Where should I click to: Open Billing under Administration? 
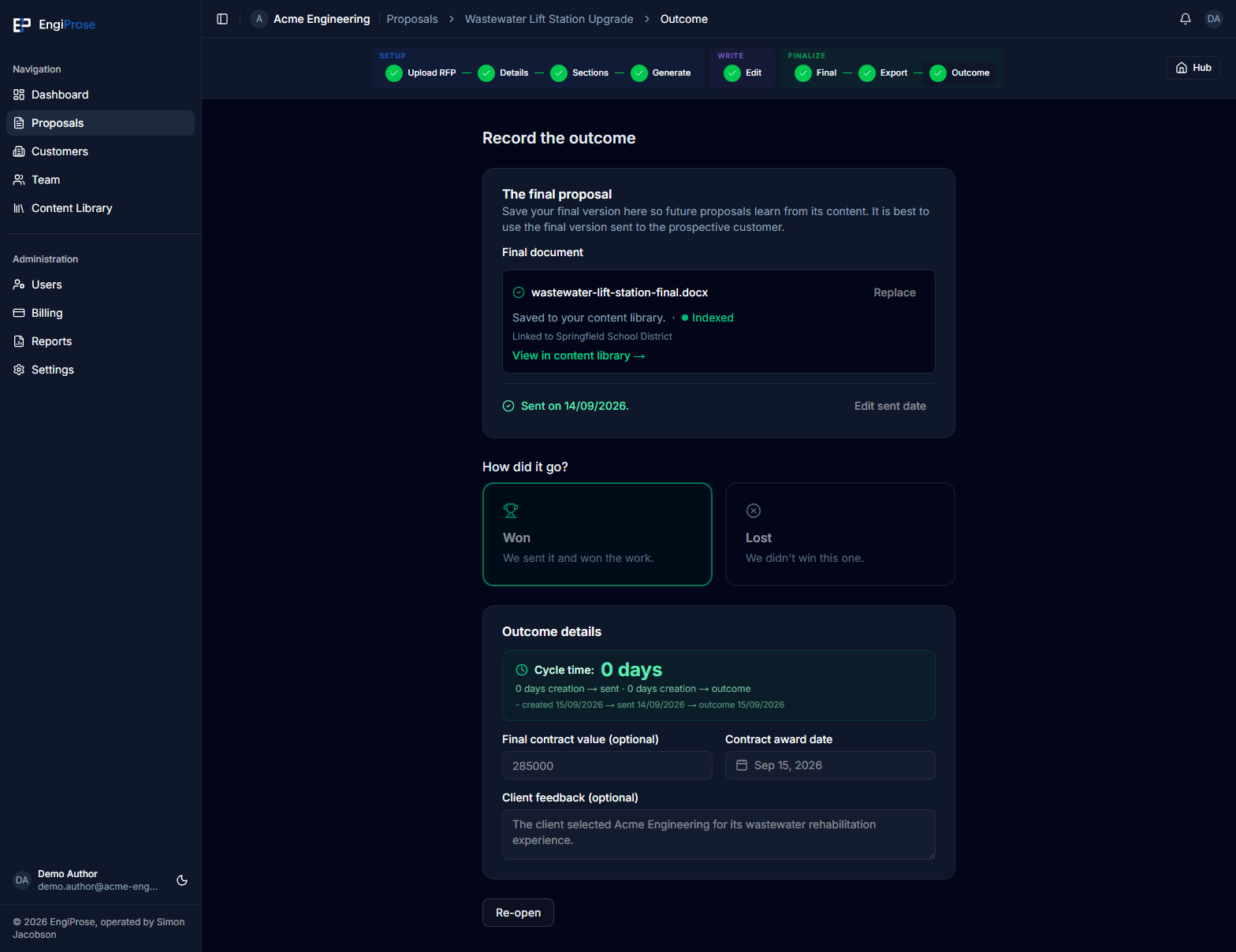[100, 313]
